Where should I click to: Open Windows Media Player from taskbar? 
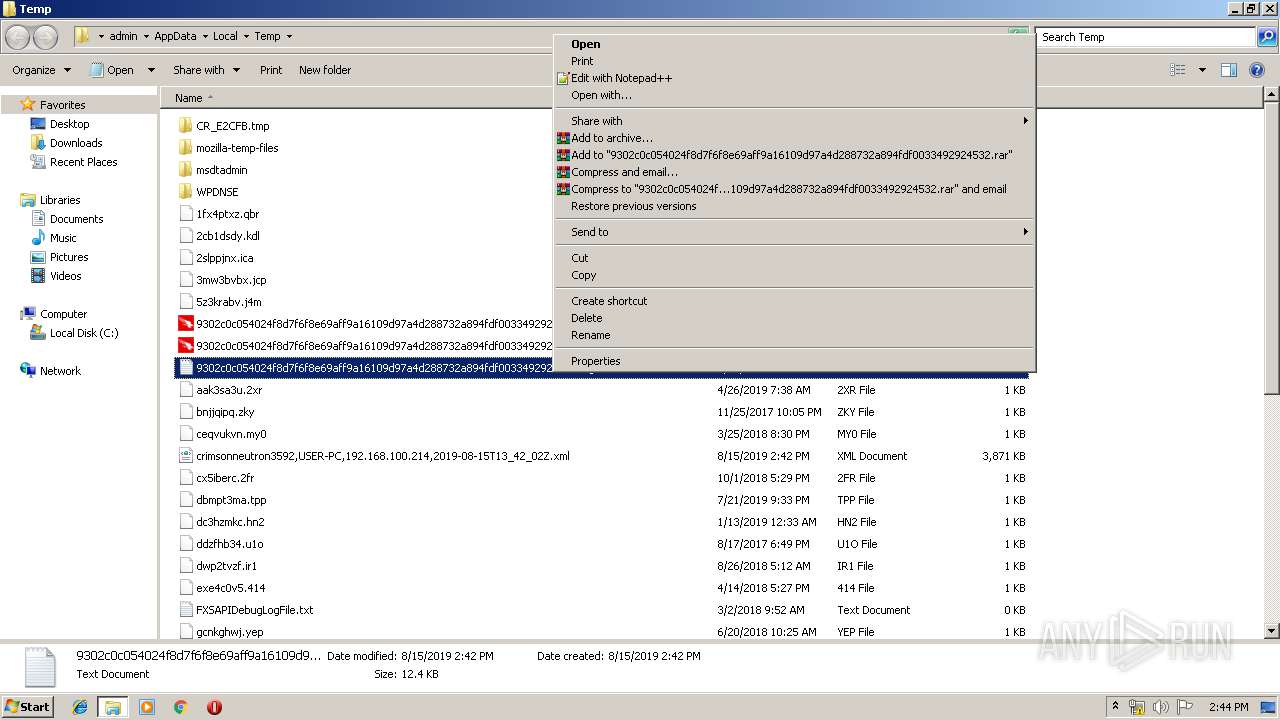147,707
